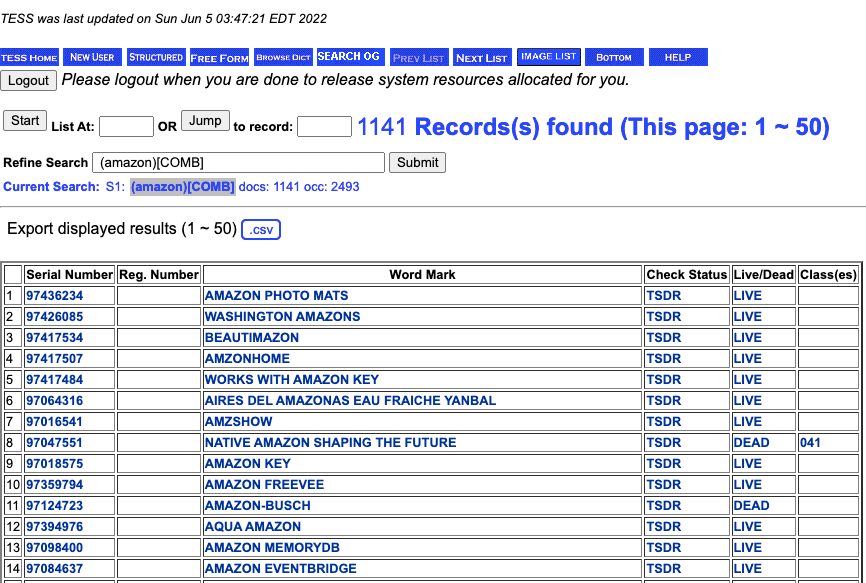The image size is (866, 583).
Task: Open the New User search form
Action: pyautogui.click(x=92, y=57)
